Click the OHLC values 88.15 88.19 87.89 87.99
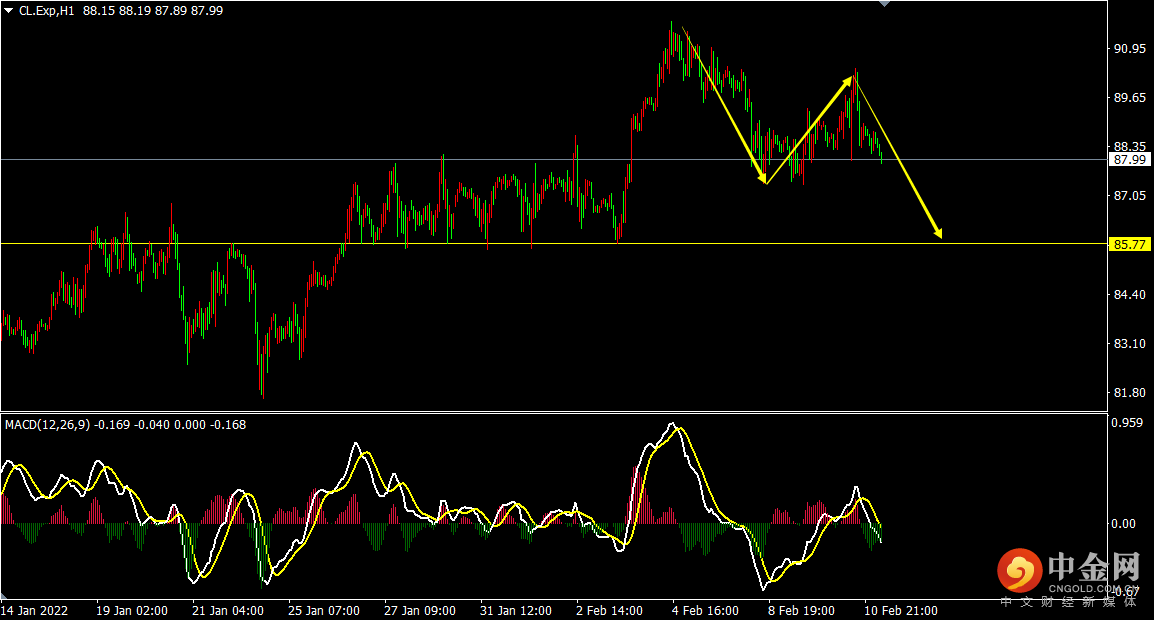 pos(153,11)
